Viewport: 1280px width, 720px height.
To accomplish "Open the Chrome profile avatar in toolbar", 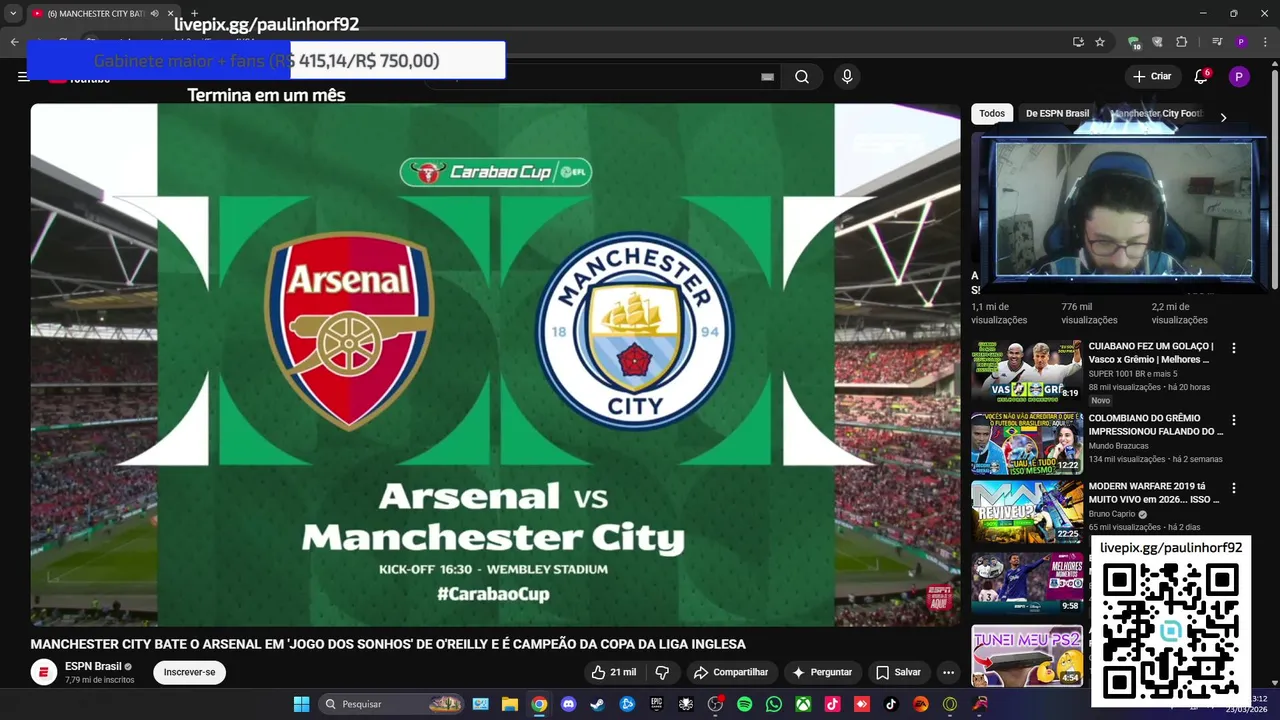I will [1241, 42].
